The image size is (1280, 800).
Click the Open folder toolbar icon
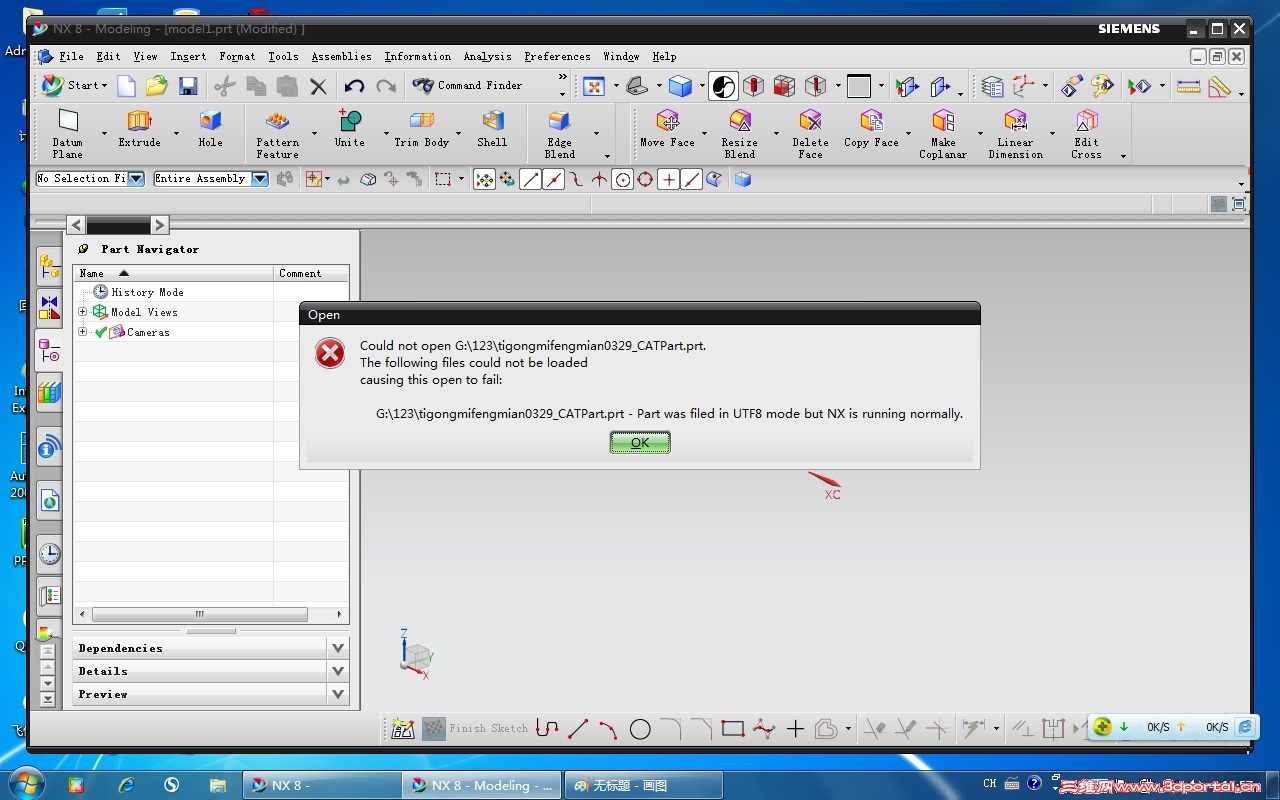coord(156,86)
